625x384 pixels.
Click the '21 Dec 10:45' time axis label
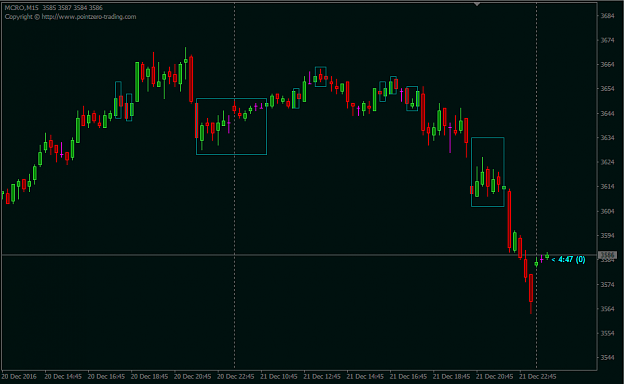coord(279,376)
